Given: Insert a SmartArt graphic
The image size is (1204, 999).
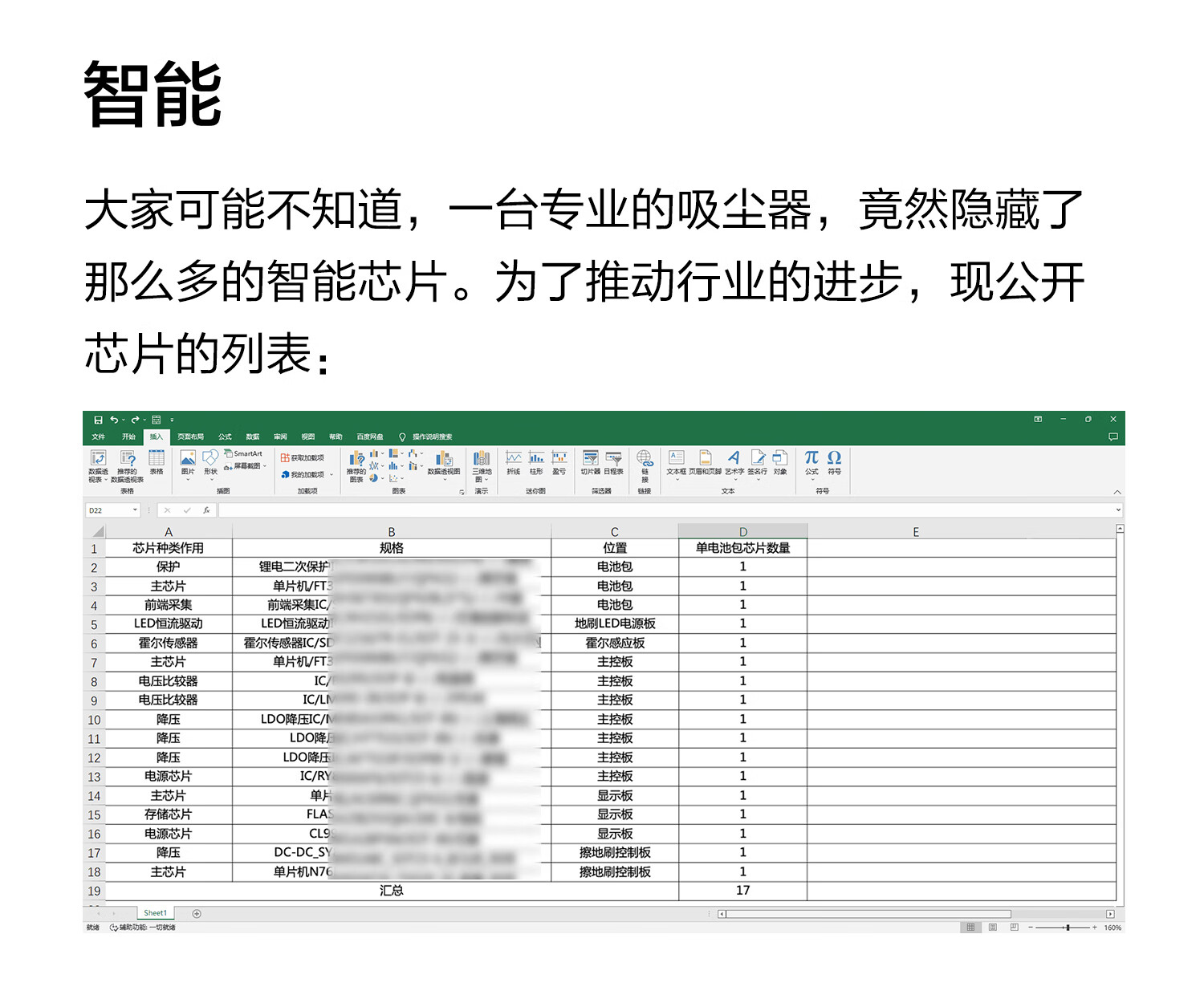Looking at the screenshot, I should click(x=243, y=453).
